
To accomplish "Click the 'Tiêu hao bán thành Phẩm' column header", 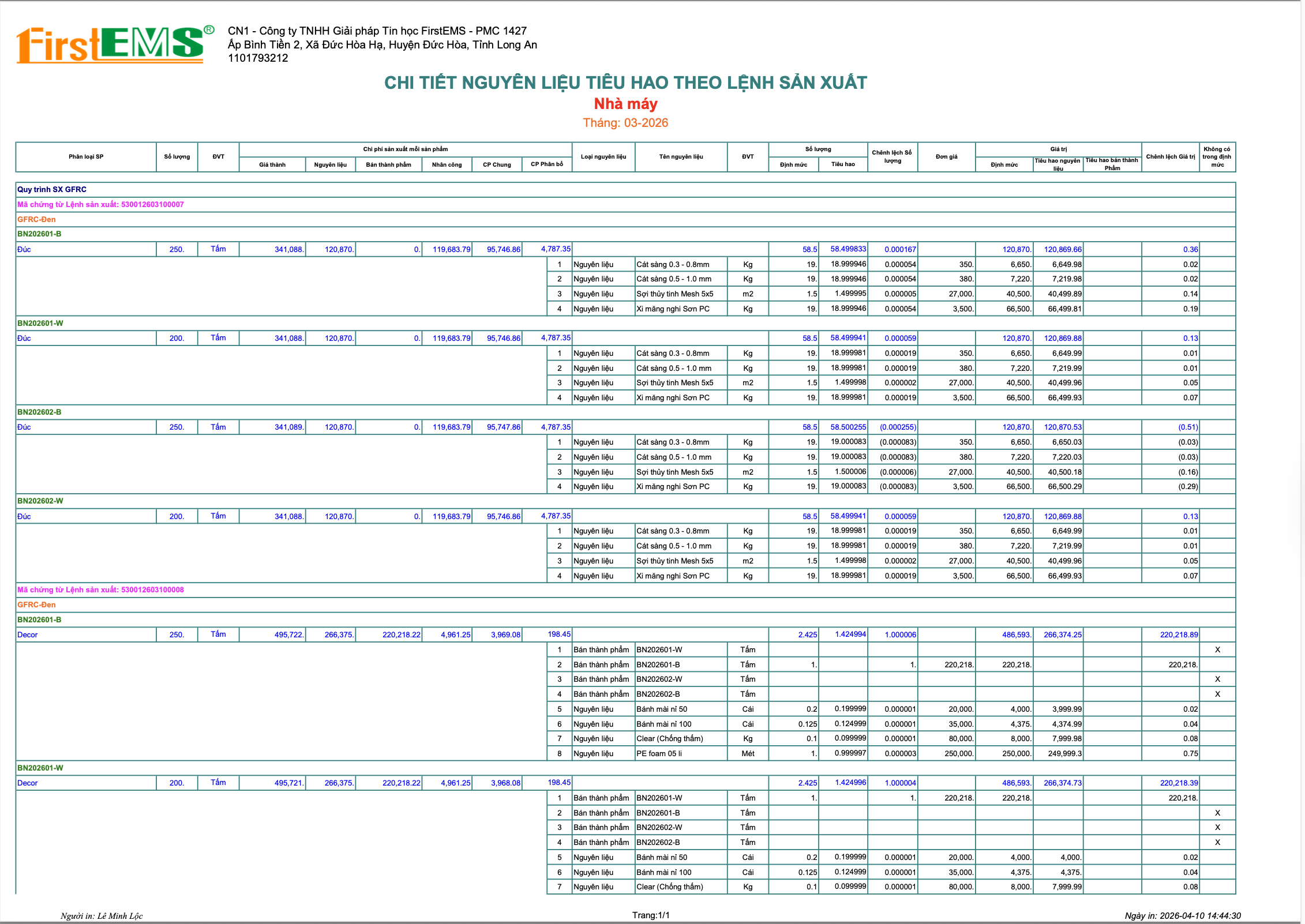I will [x=1112, y=164].
